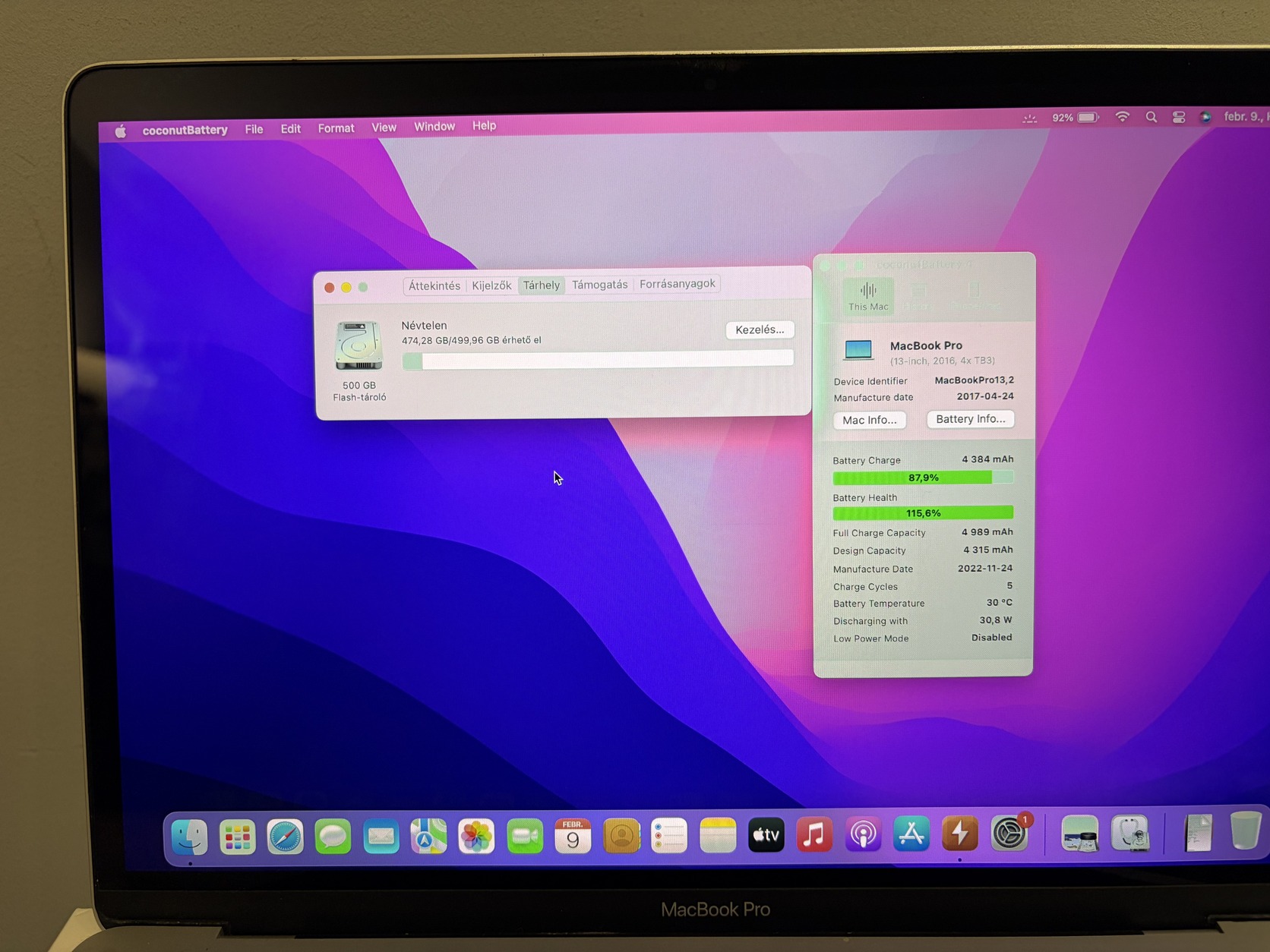Open the Help menu
The image size is (1270, 952).
(x=485, y=126)
